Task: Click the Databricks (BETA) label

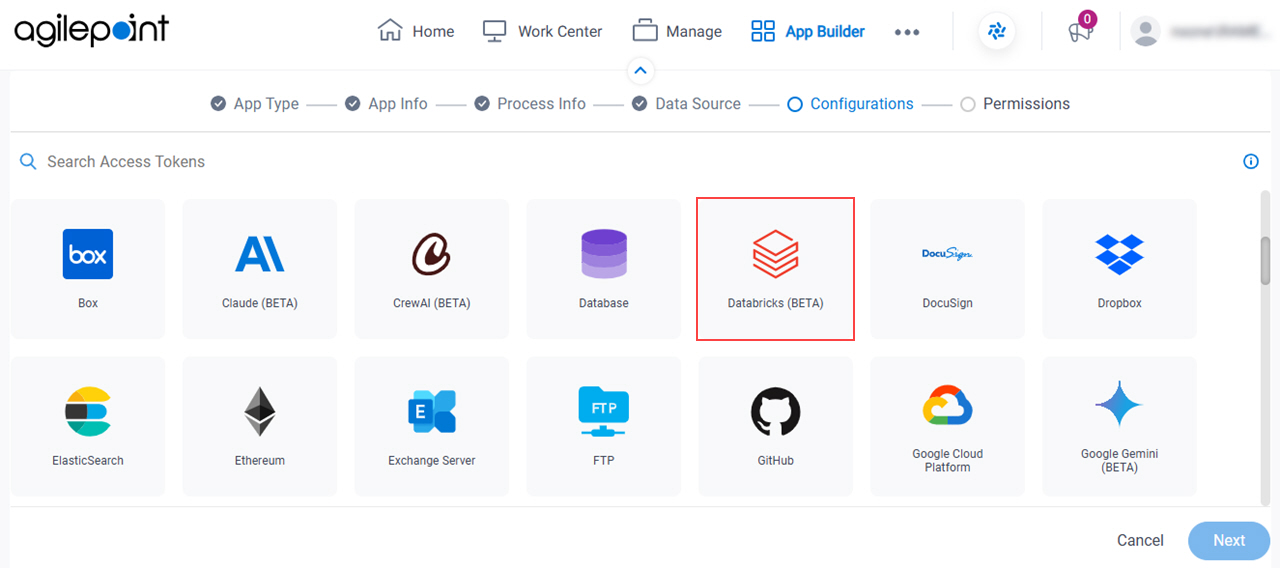Action: 776,303
